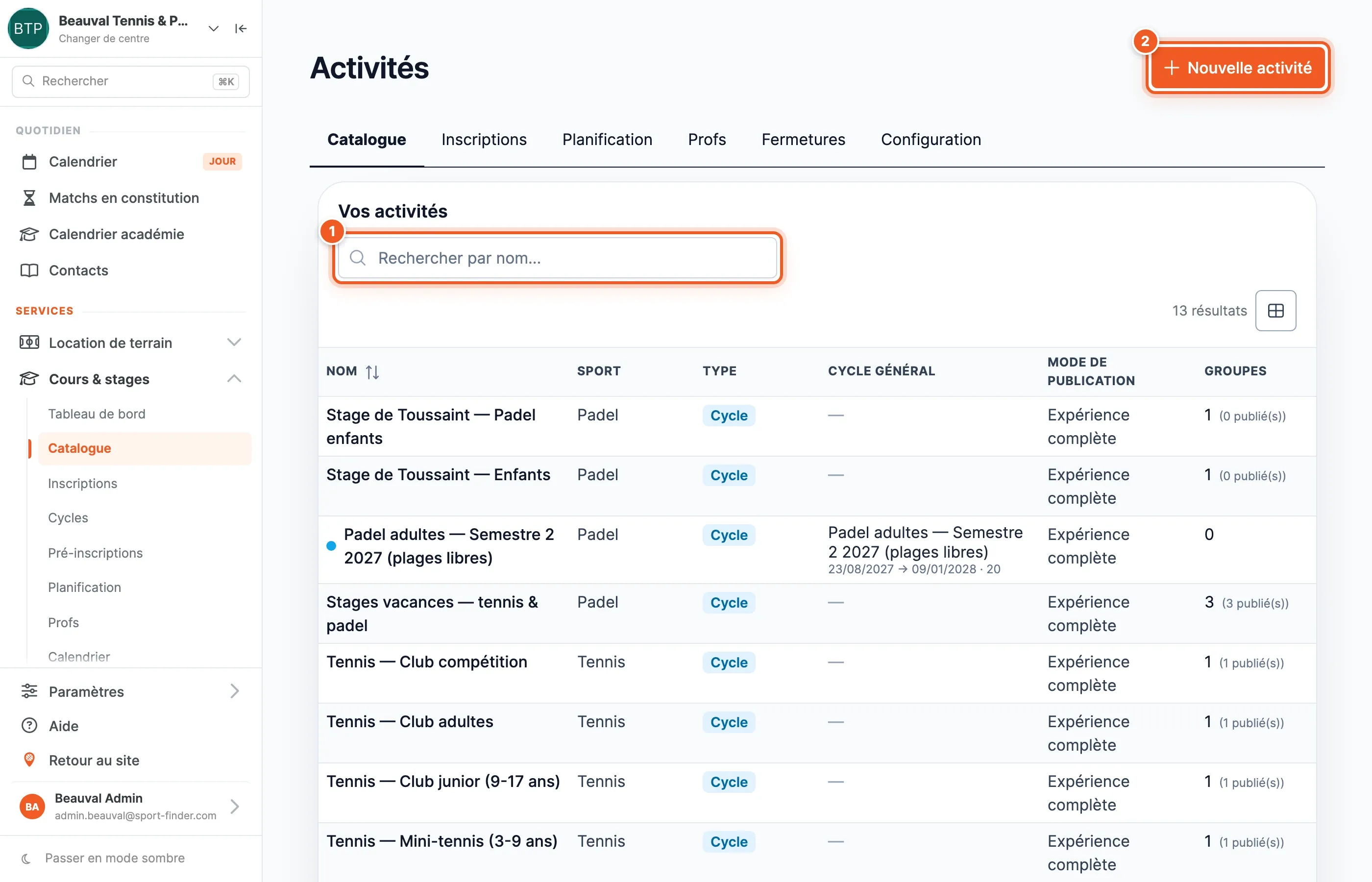Expand the Paramètres menu chevron

click(234, 691)
